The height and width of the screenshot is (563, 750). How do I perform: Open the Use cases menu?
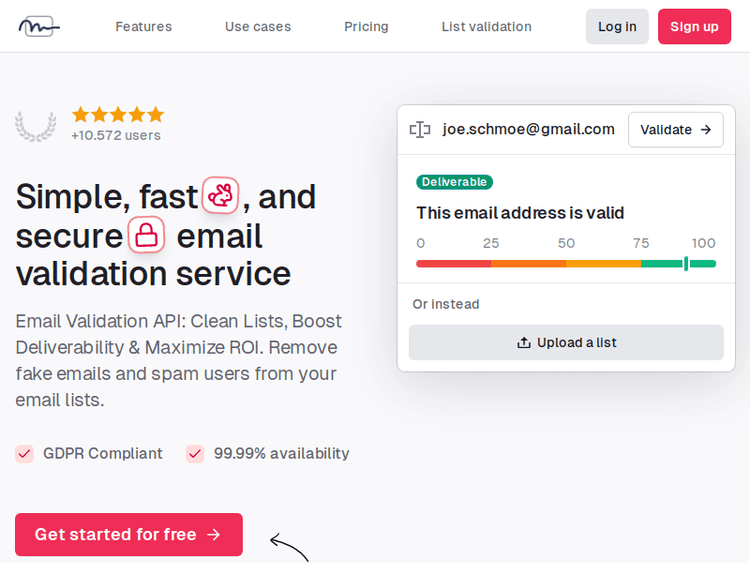(x=258, y=27)
